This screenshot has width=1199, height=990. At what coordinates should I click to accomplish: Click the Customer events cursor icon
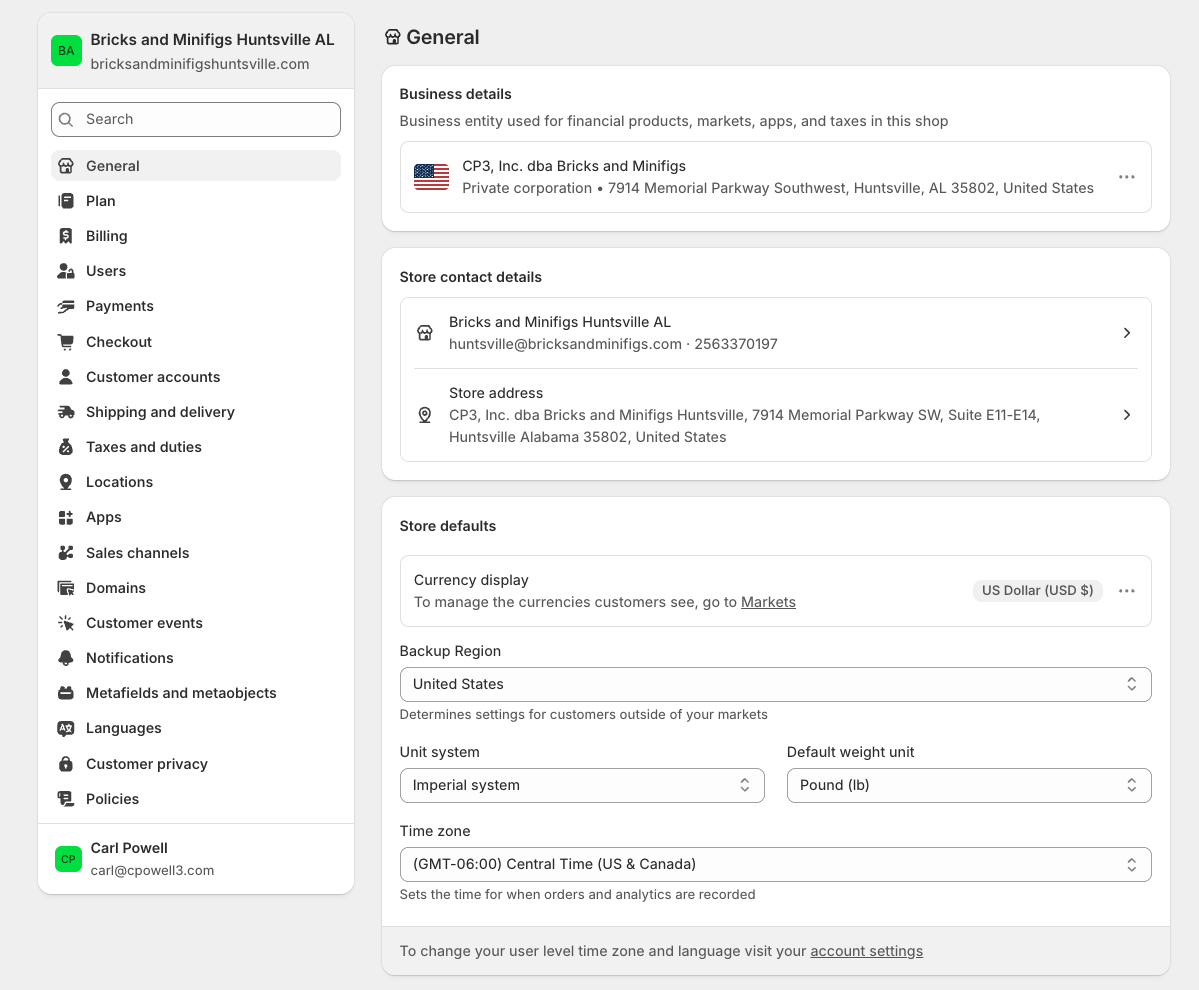66,623
